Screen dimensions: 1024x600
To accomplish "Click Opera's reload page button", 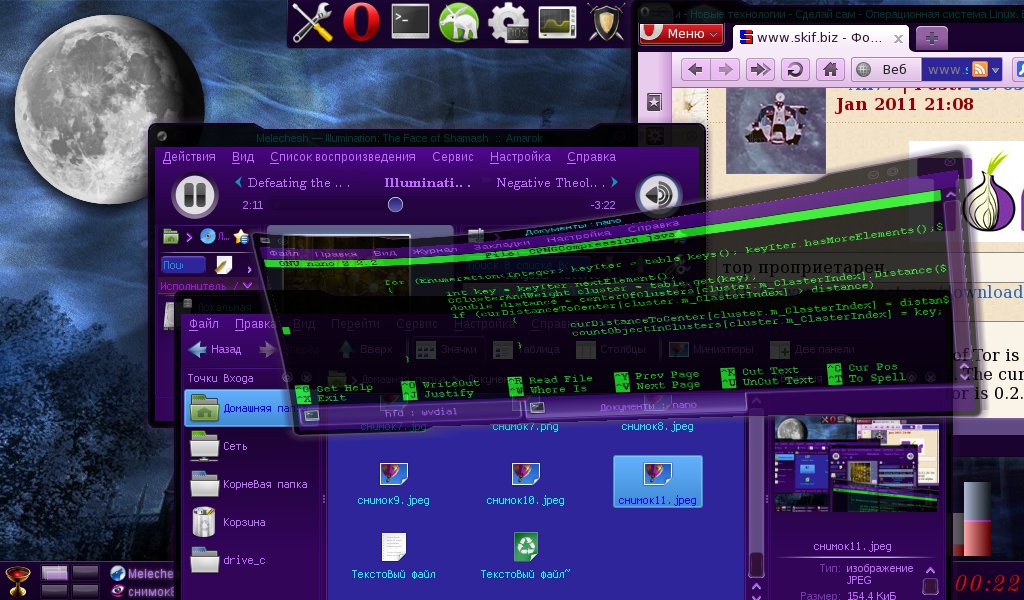I will click(795, 69).
